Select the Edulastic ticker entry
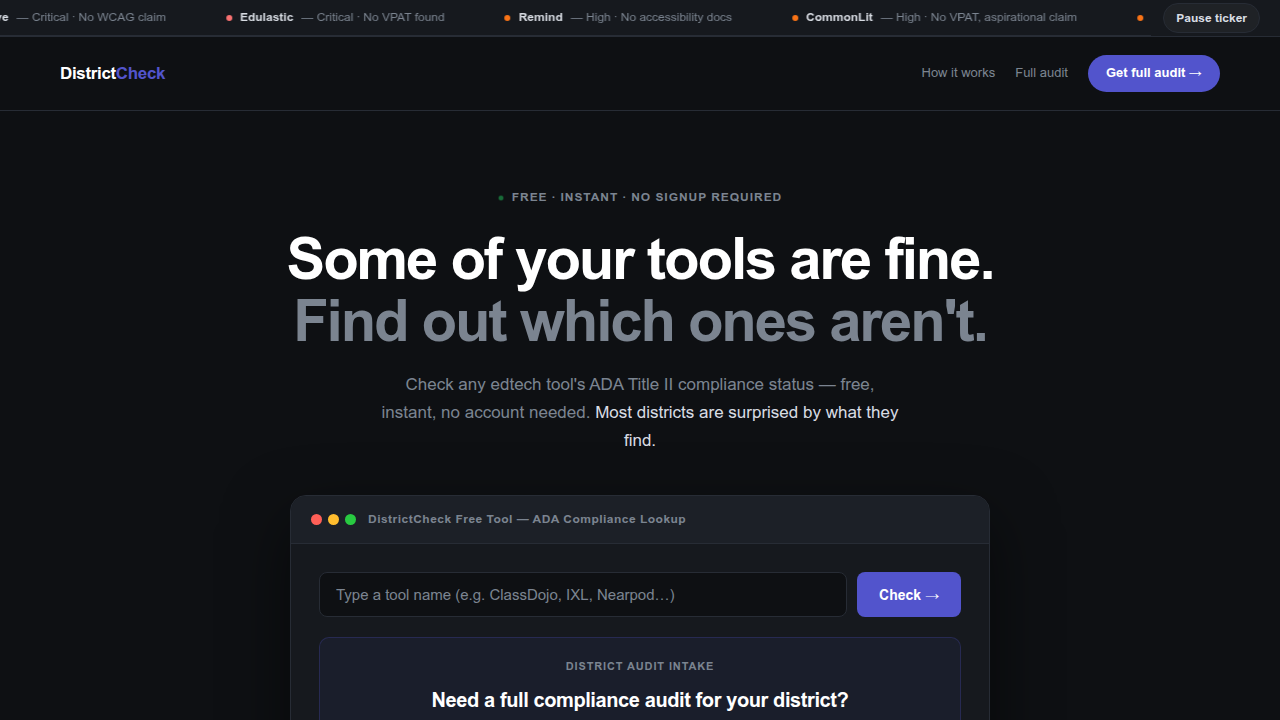The width and height of the screenshot is (1280, 720). coord(335,18)
